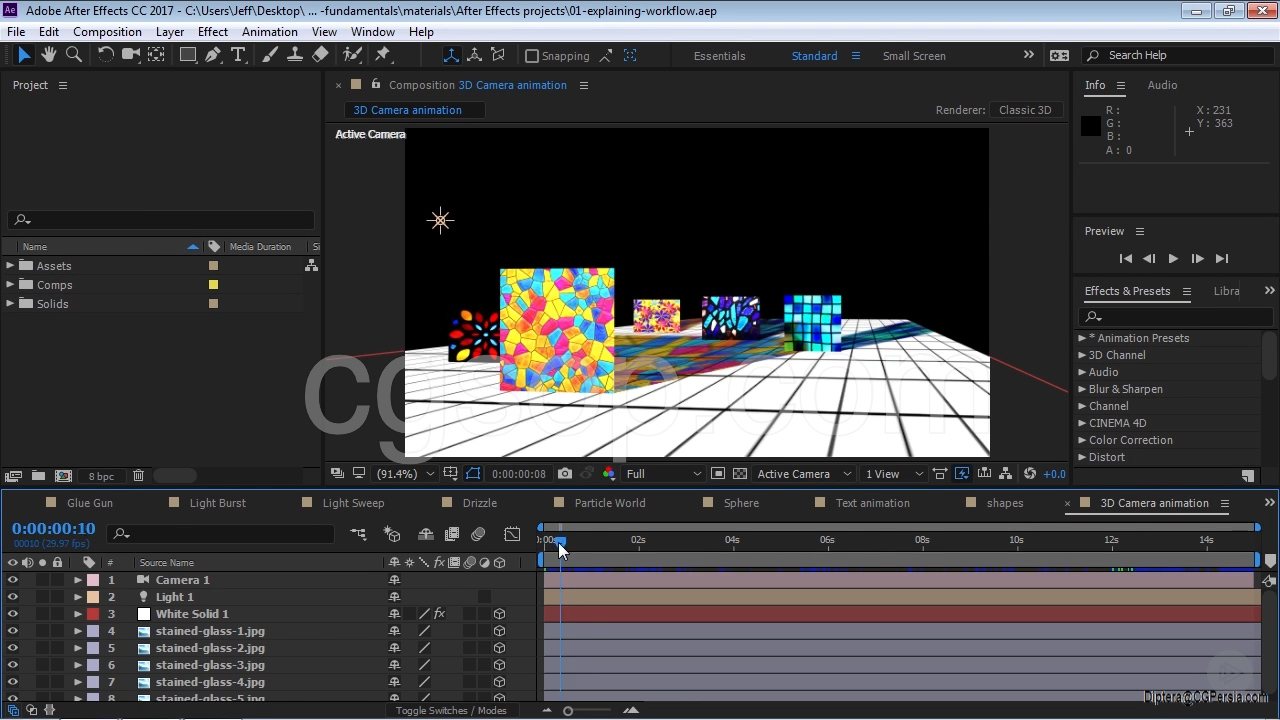
Task: Open the Animation menu
Action: point(270,31)
